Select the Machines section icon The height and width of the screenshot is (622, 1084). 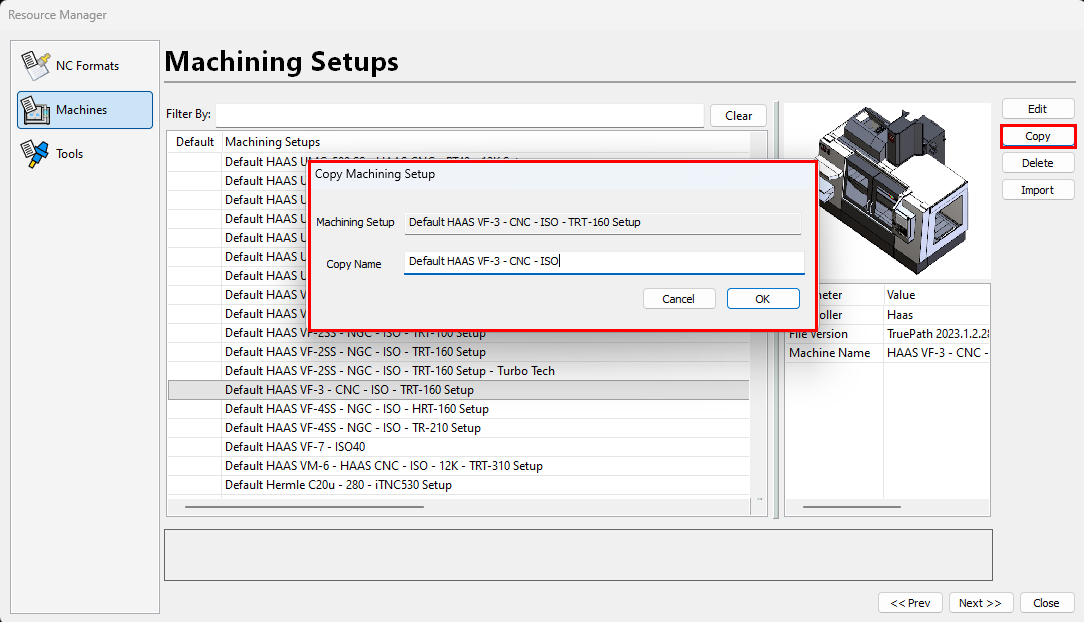coord(35,110)
